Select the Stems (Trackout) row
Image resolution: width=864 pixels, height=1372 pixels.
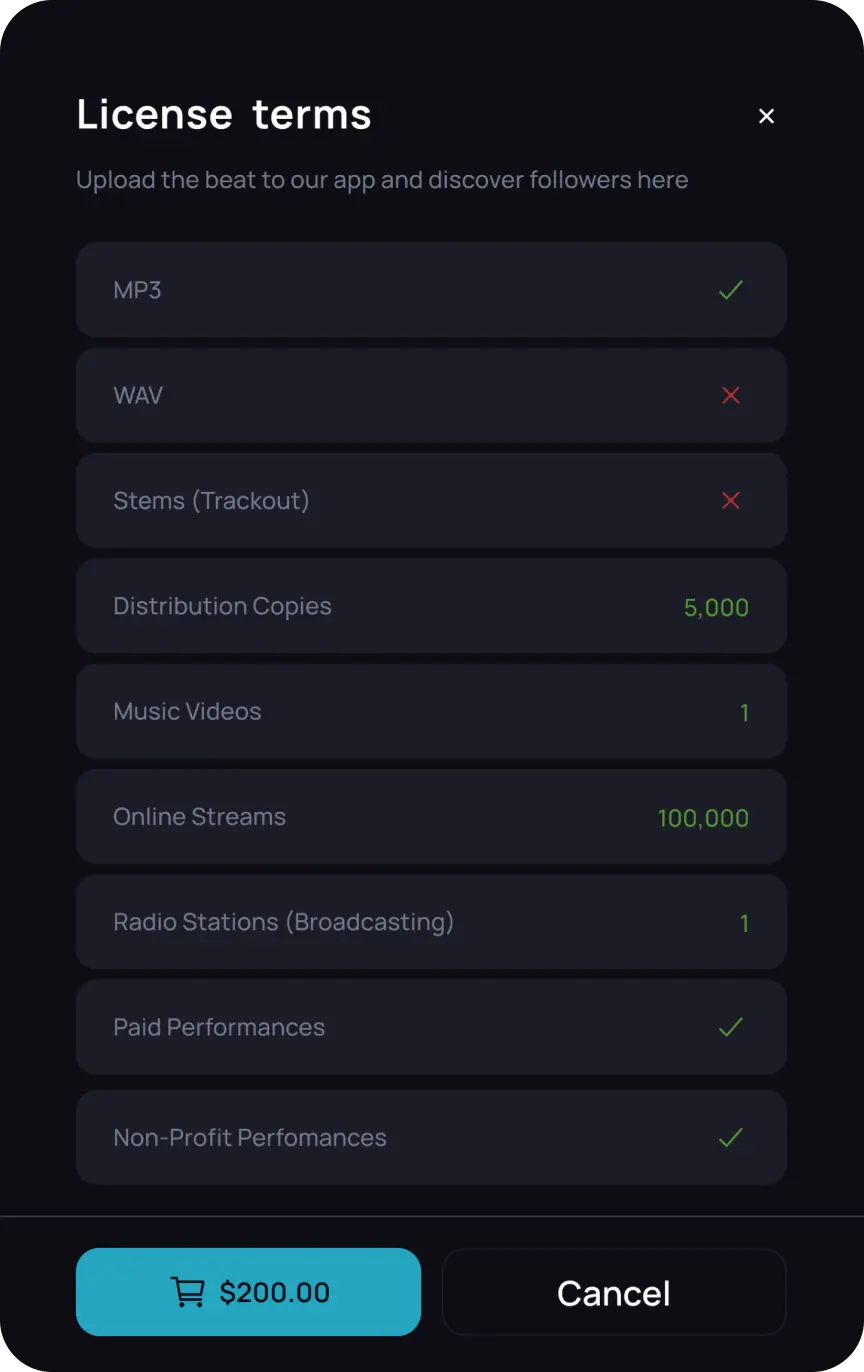(430, 500)
